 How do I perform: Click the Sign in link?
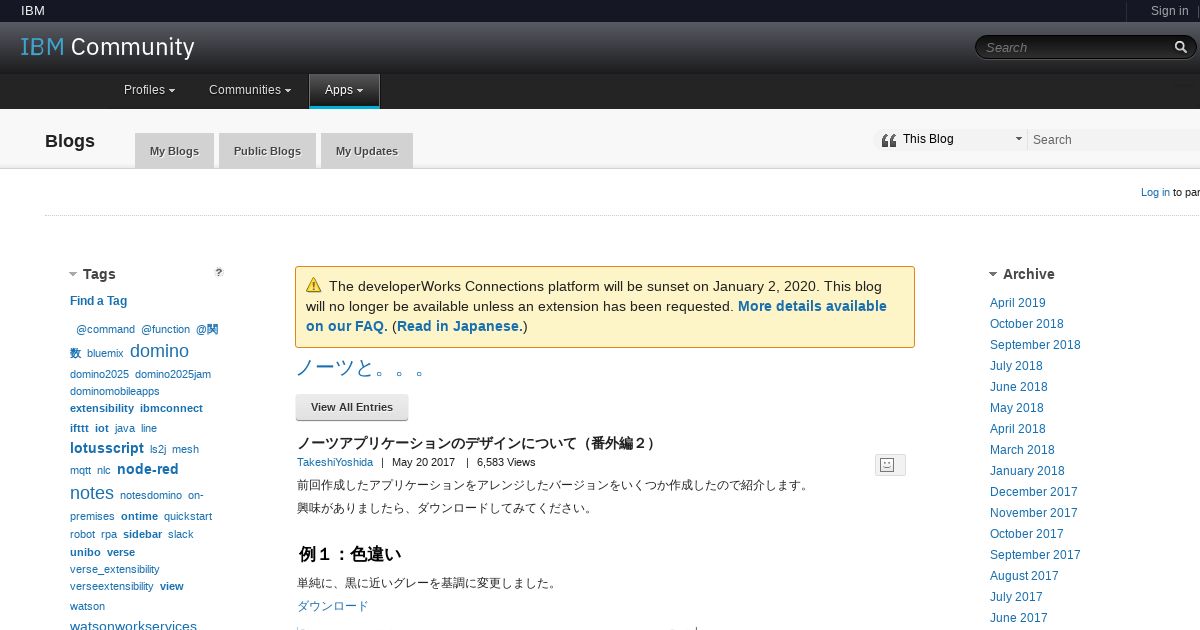click(1169, 11)
